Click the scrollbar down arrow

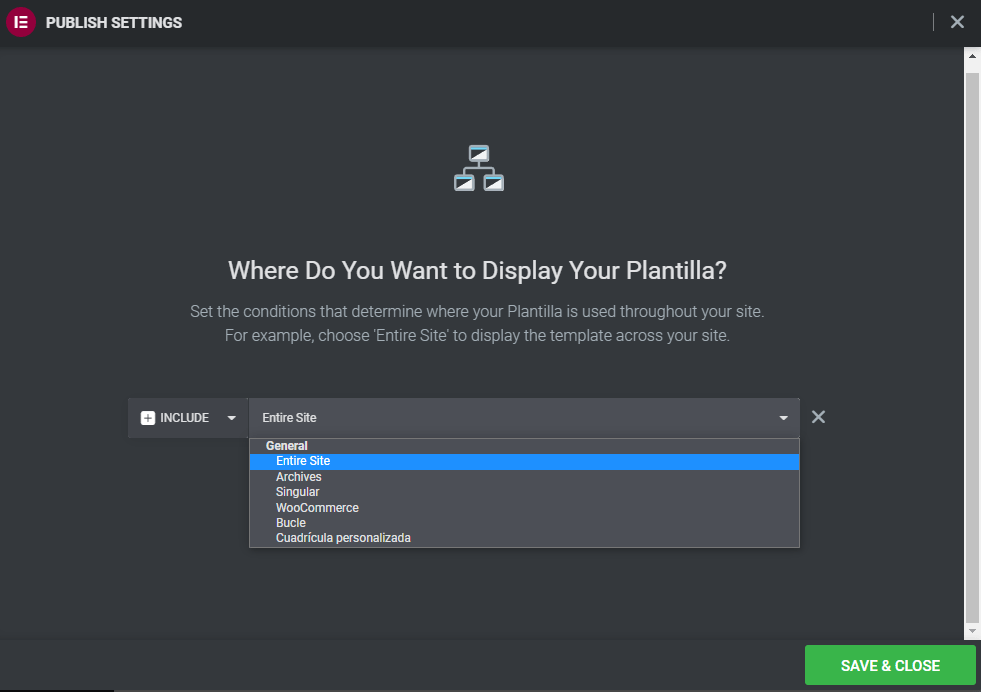972,631
